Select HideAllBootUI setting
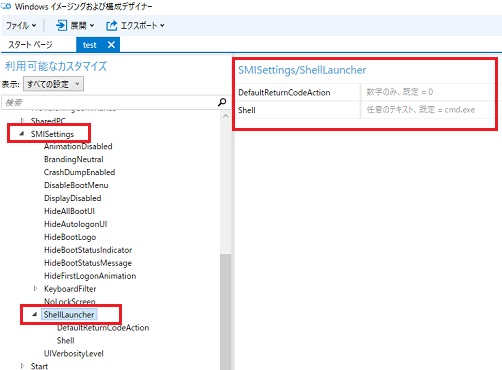The height and width of the screenshot is (370, 502). pyautogui.click(x=69, y=211)
